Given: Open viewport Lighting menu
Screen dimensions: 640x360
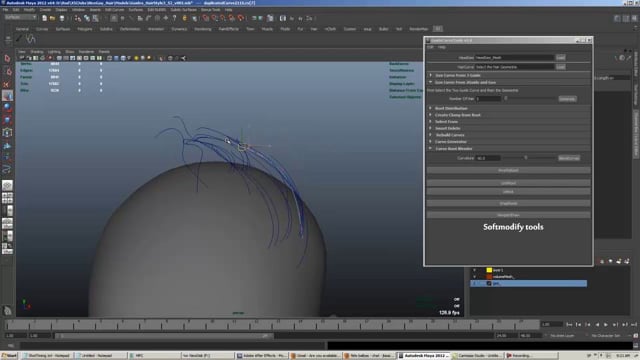Looking at the screenshot, I should coord(54,52).
